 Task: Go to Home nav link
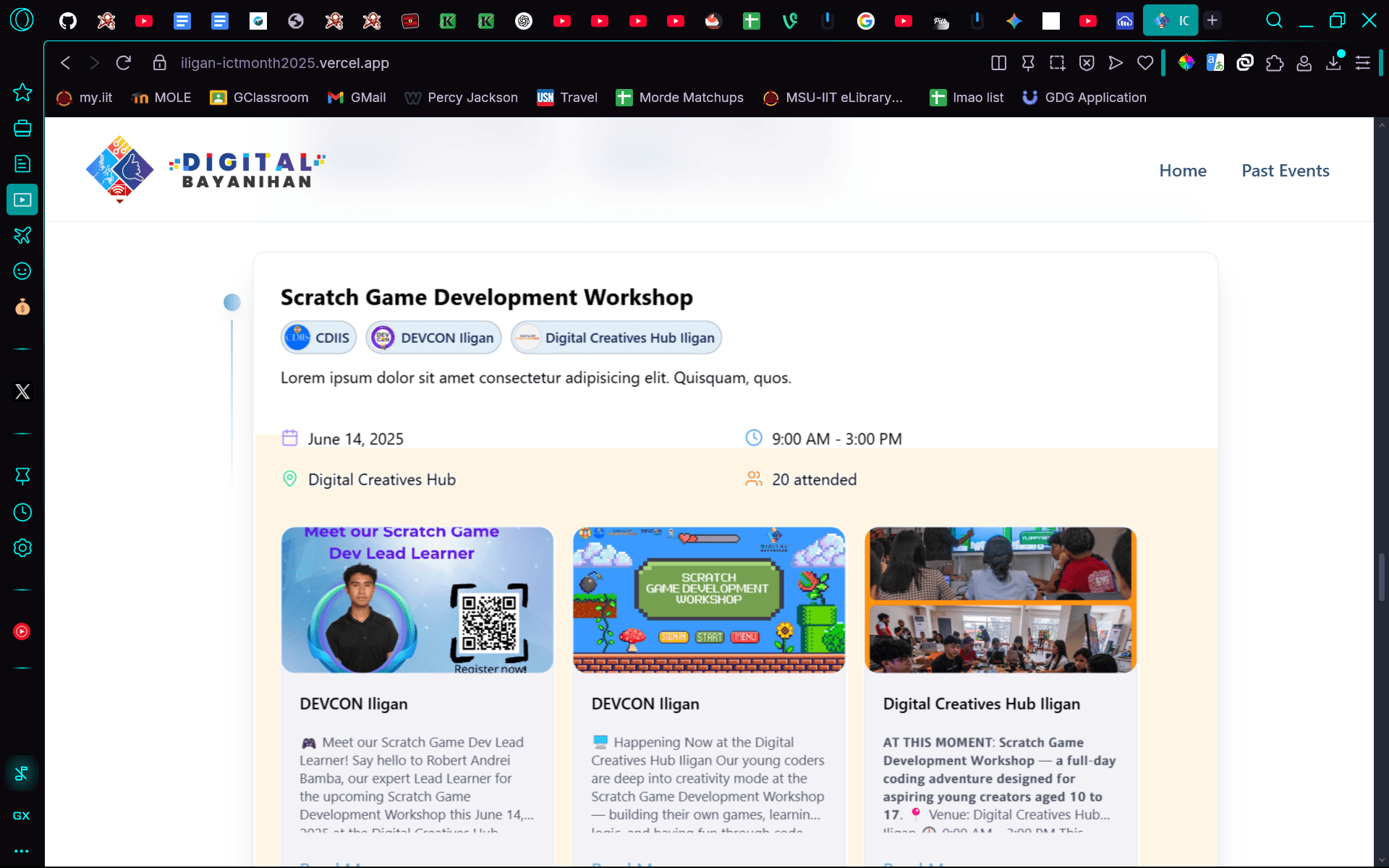1183,171
